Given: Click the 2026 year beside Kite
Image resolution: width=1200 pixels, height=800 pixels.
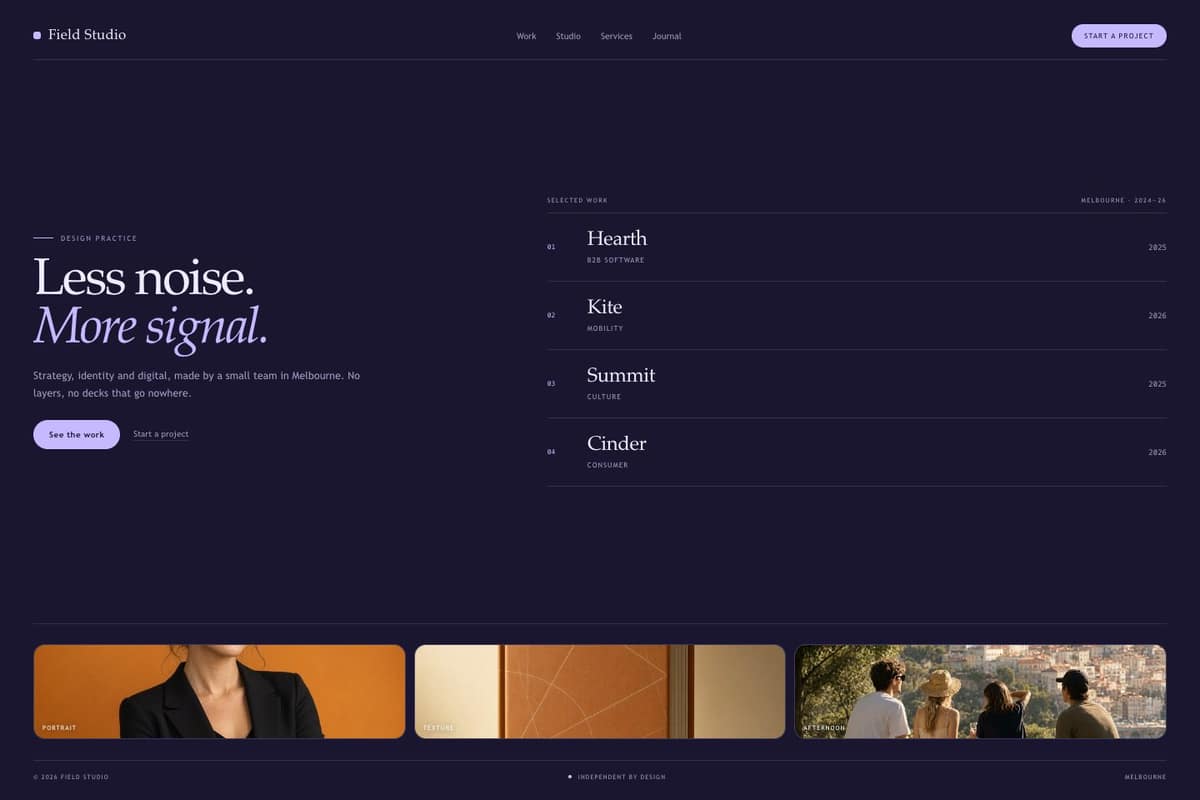Looking at the screenshot, I should 1157,315.
